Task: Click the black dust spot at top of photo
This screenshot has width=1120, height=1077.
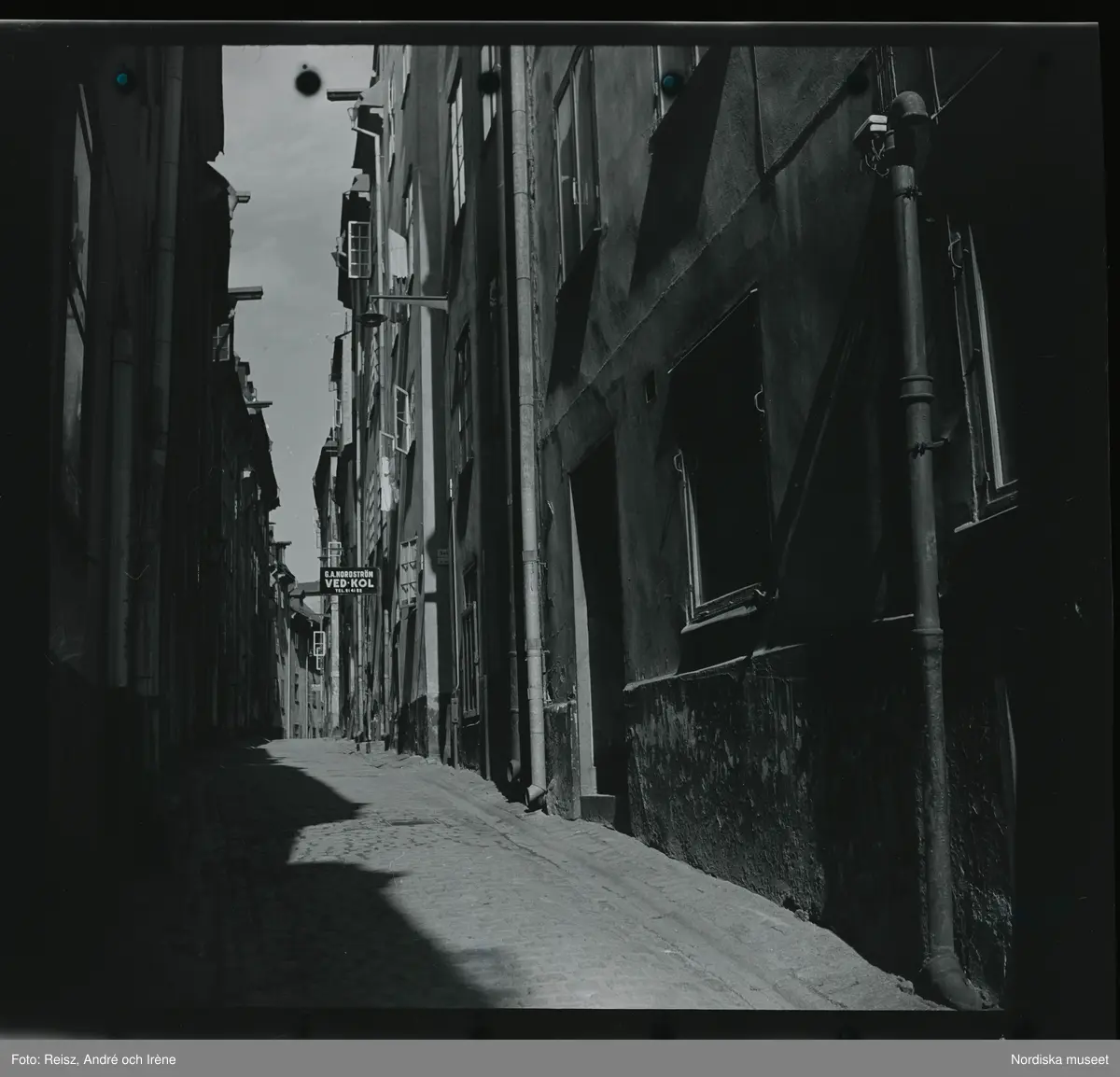Action: tap(308, 82)
